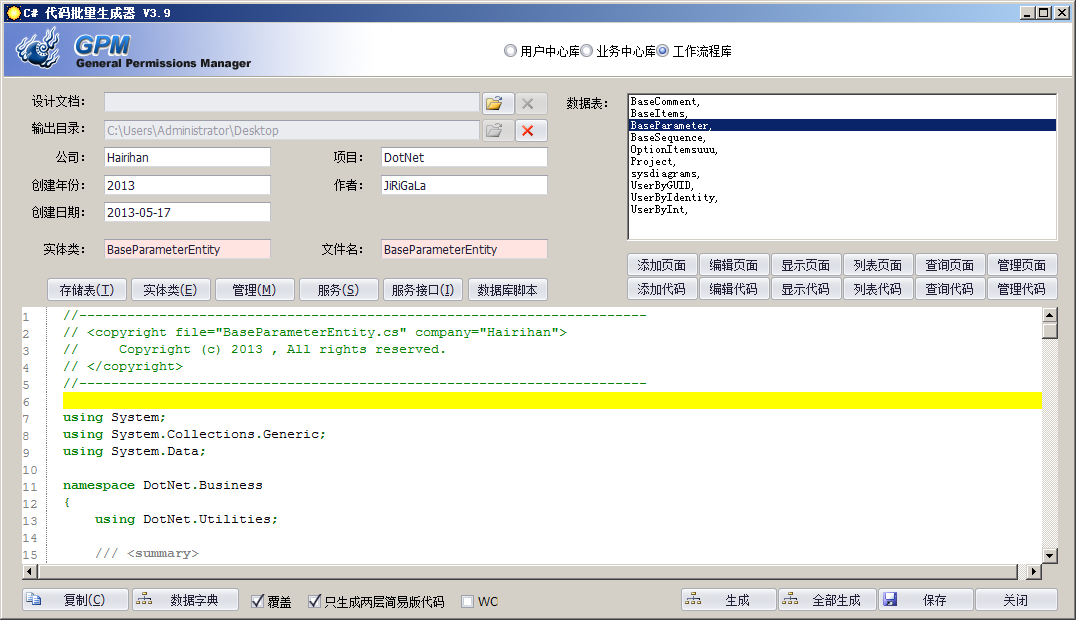Click the open-folder icon for design document
Viewport: 1076px width, 620px height.
(x=498, y=104)
